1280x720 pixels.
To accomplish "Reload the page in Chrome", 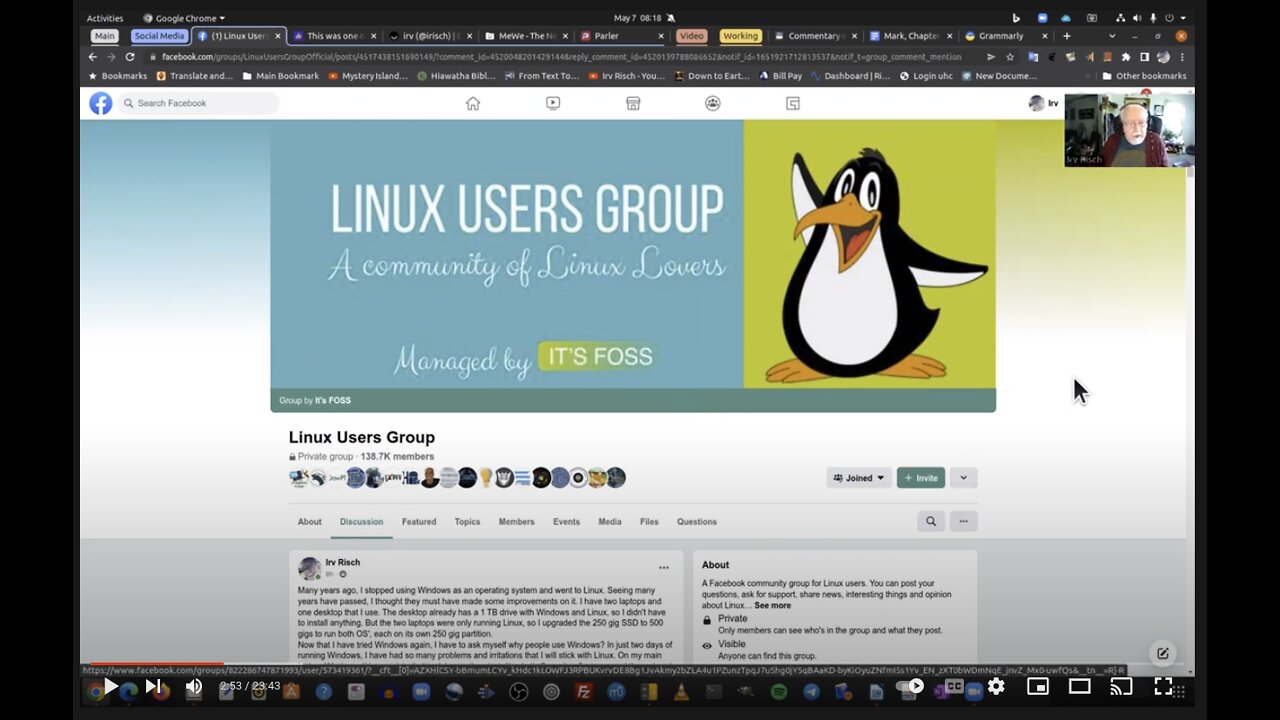I will (130, 57).
